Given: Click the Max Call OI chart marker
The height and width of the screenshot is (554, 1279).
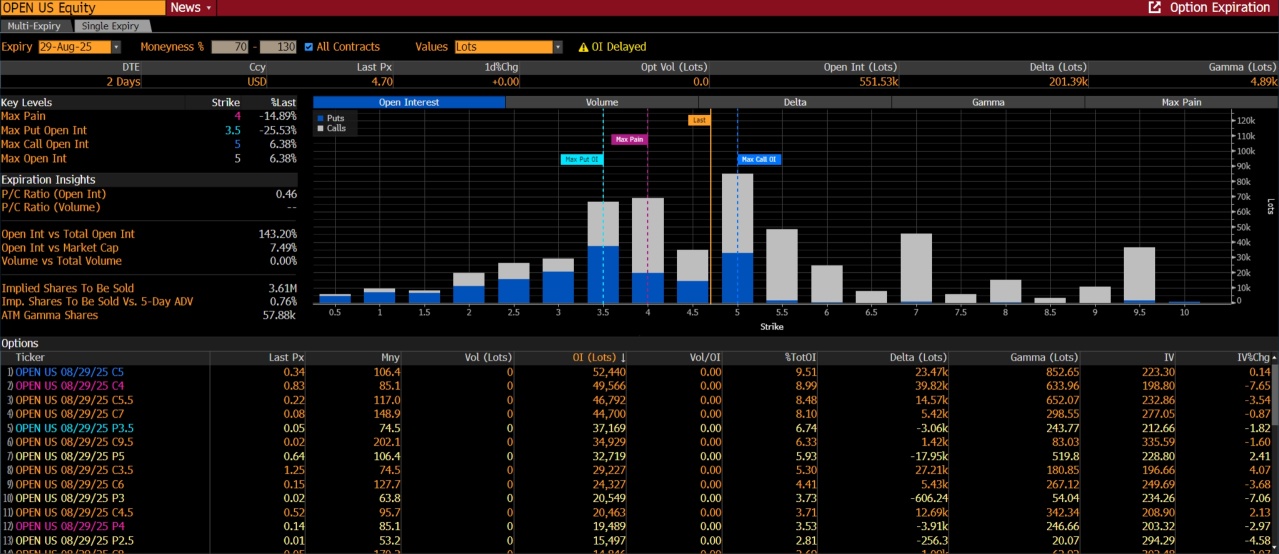Looking at the screenshot, I should (x=759, y=159).
